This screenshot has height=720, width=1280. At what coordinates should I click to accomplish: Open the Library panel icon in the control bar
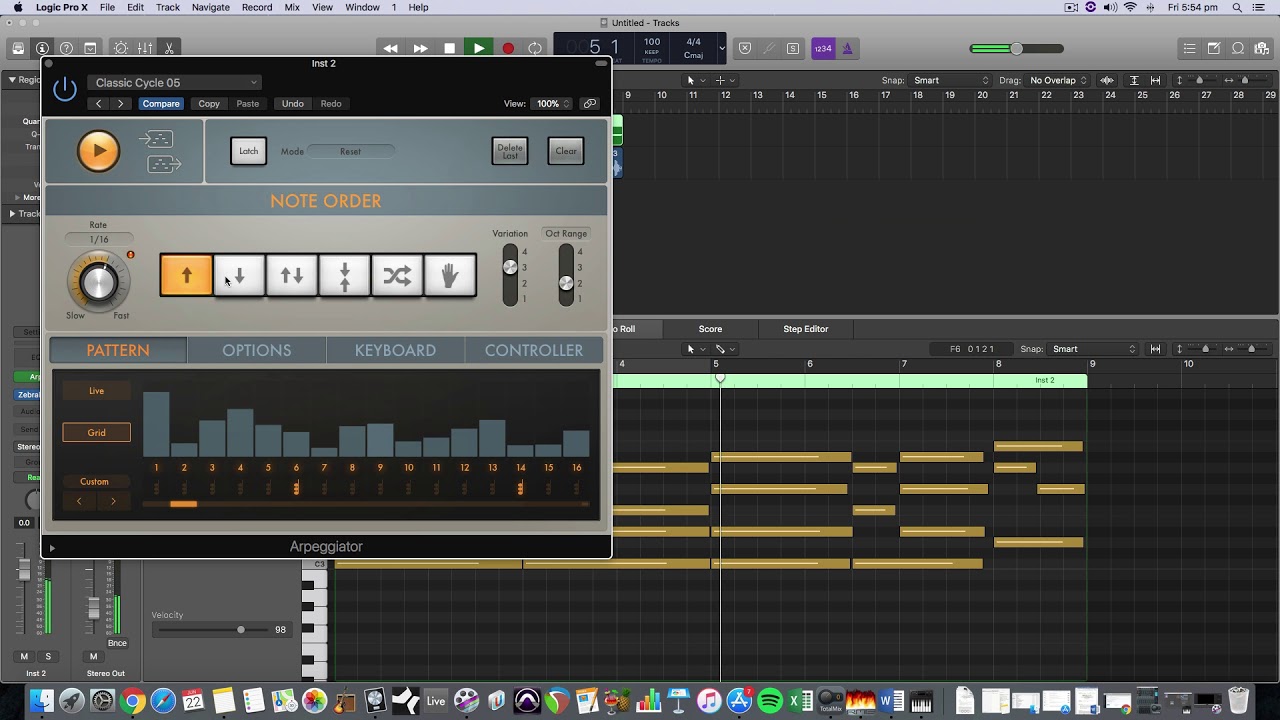click(x=18, y=48)
